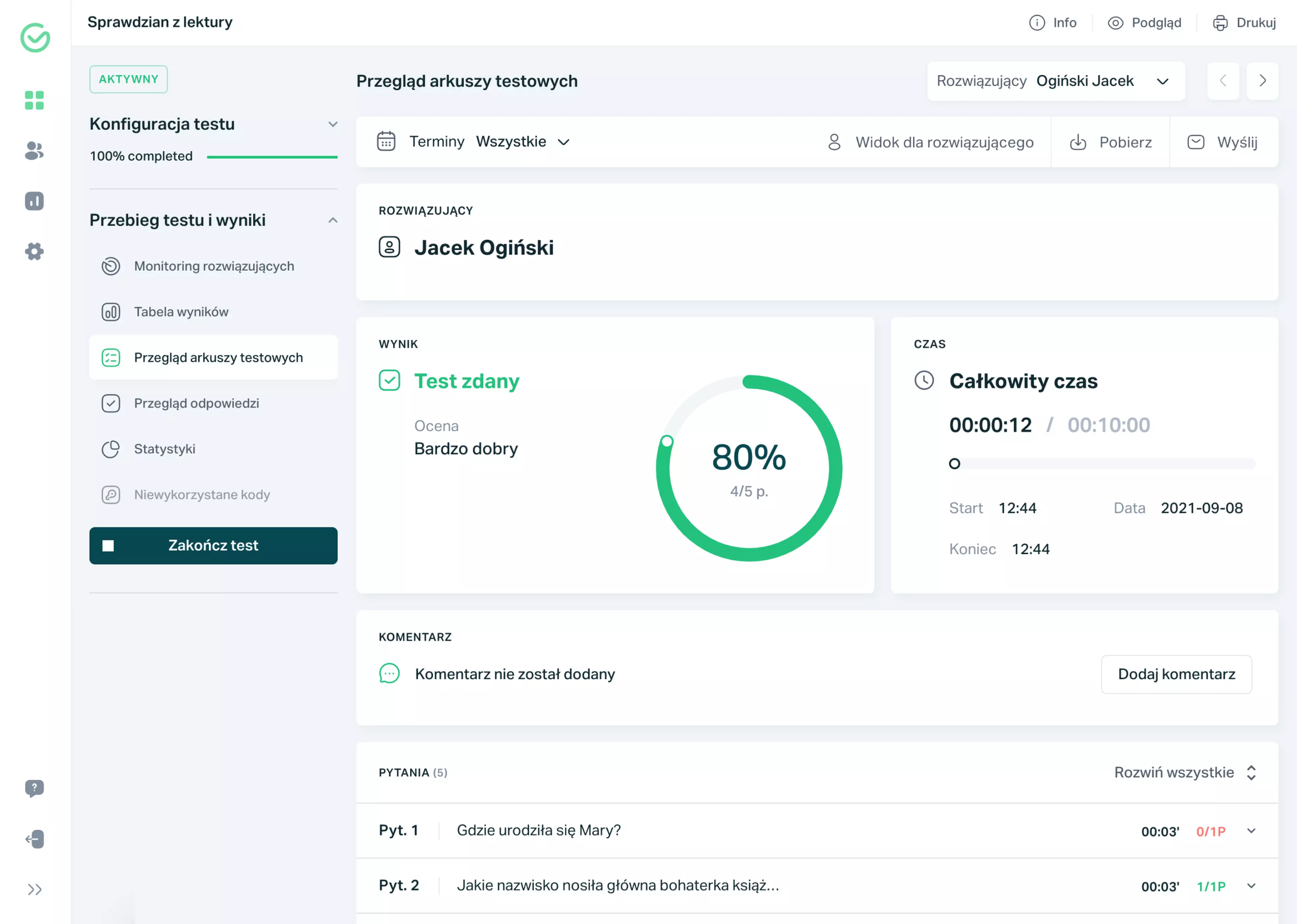1297x924 pixels.
Task: Expand sidebar with double arrow icon
Action: coord(34,889)
